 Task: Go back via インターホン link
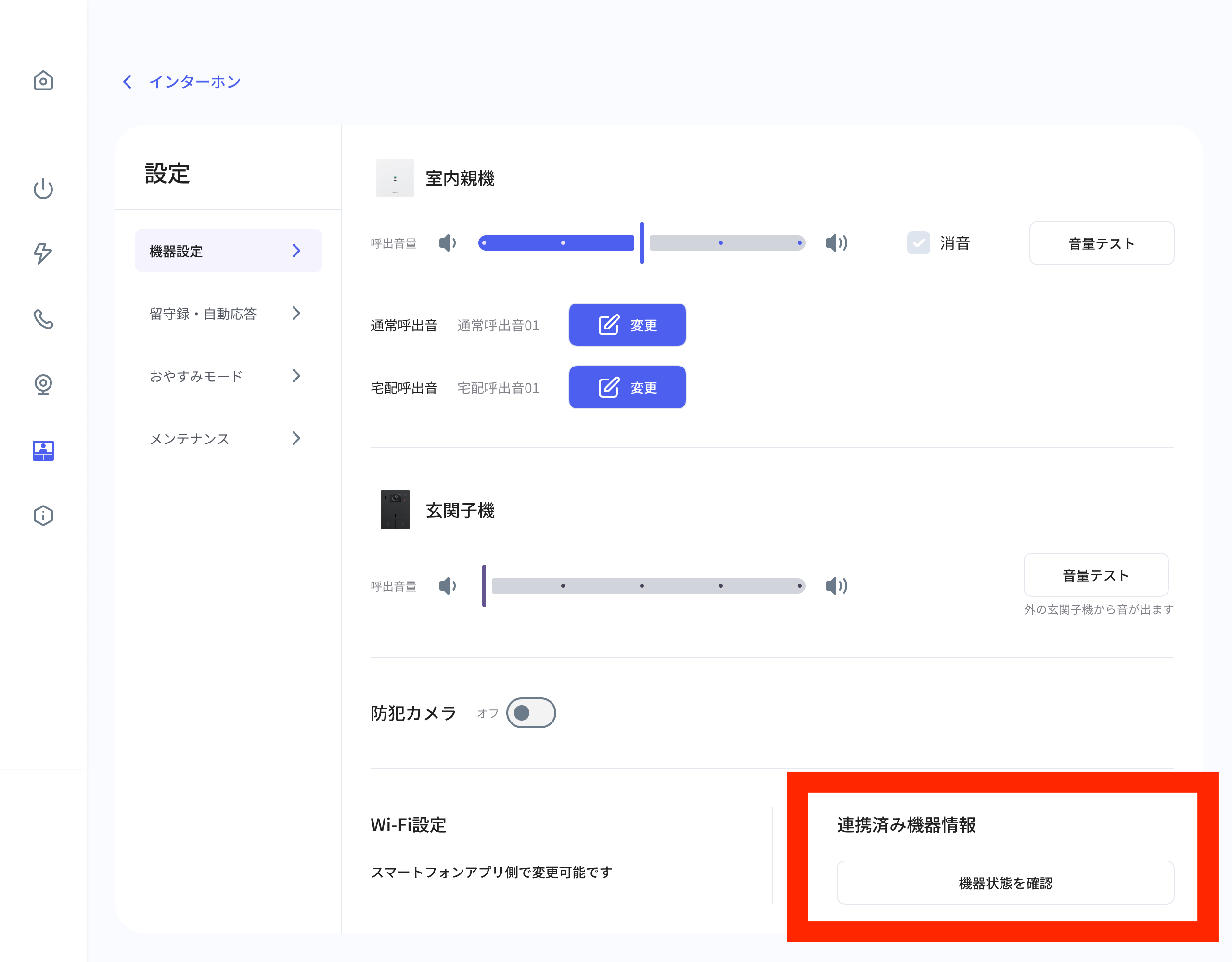pos(194,82)
